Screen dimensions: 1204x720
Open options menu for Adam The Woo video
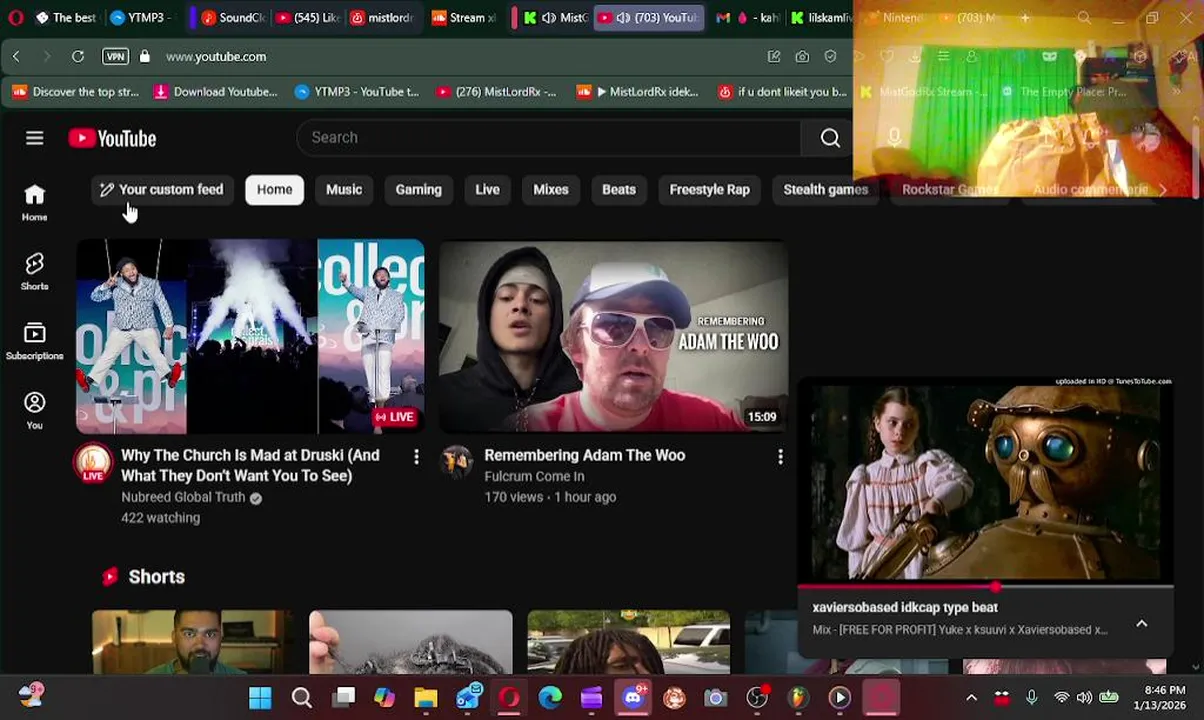coord(780,457)
